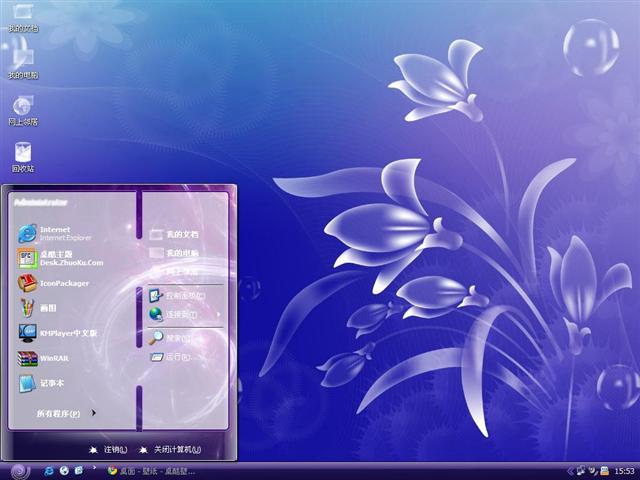640x480 pixels.
Task: Launch KMPlayer中文版 from the start menu
Action: [57, 333]
